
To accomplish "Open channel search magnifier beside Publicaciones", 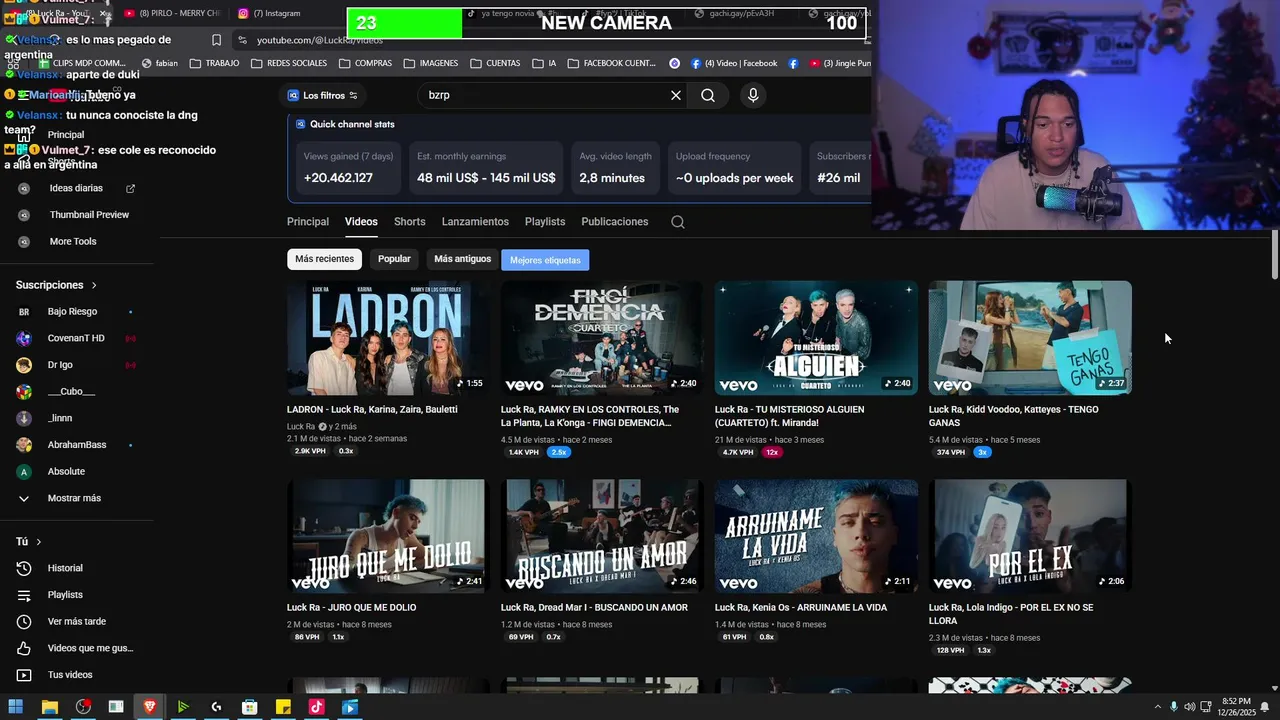I will point(678,222).
